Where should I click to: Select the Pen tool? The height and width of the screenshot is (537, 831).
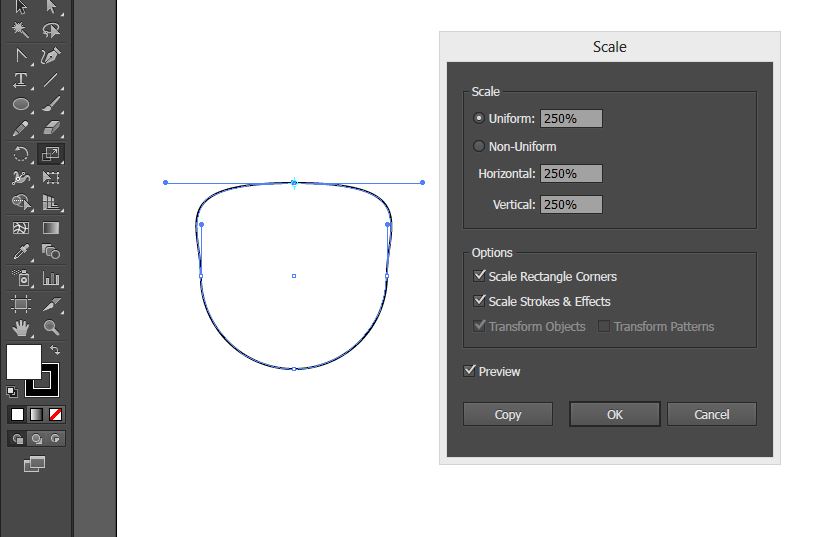coord(51,56)
